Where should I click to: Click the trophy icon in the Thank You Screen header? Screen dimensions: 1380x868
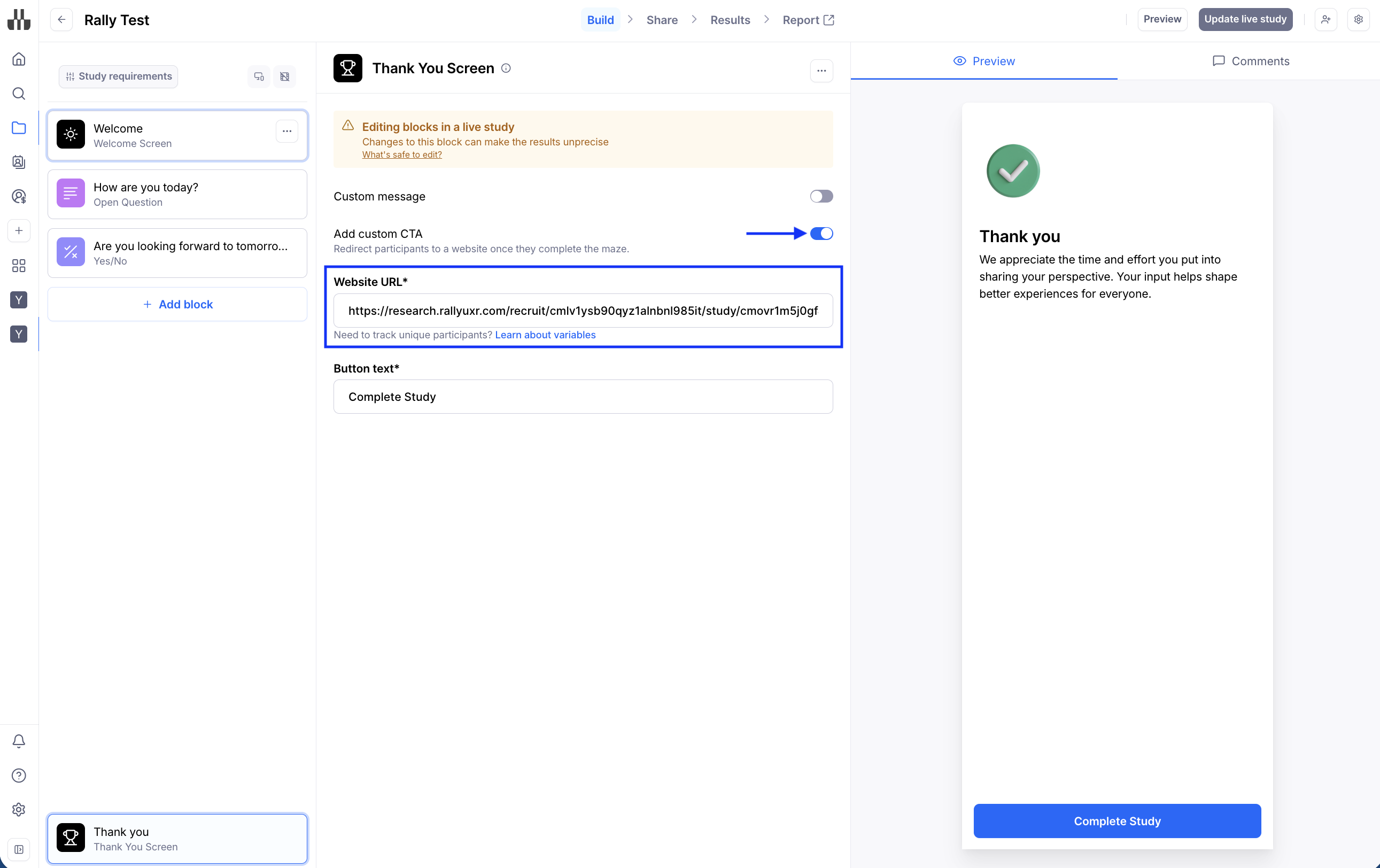(348, 68)
